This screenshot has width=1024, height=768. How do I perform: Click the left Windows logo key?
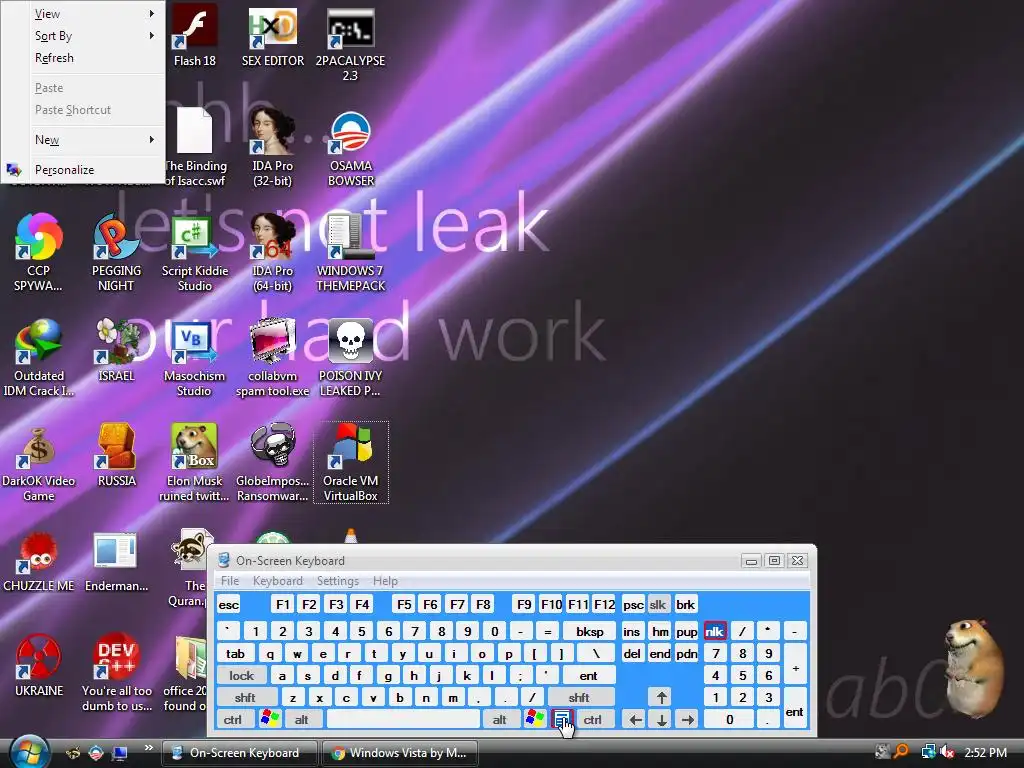click(x=270, y=720)
